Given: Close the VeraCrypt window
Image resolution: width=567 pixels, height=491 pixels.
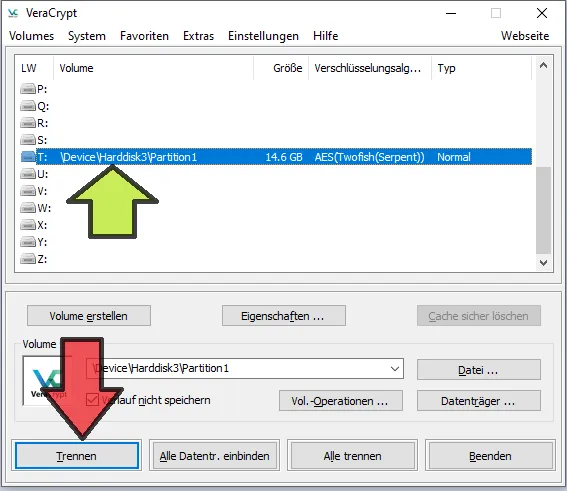Looking at the screenshot, I should (x=542, y=13).
